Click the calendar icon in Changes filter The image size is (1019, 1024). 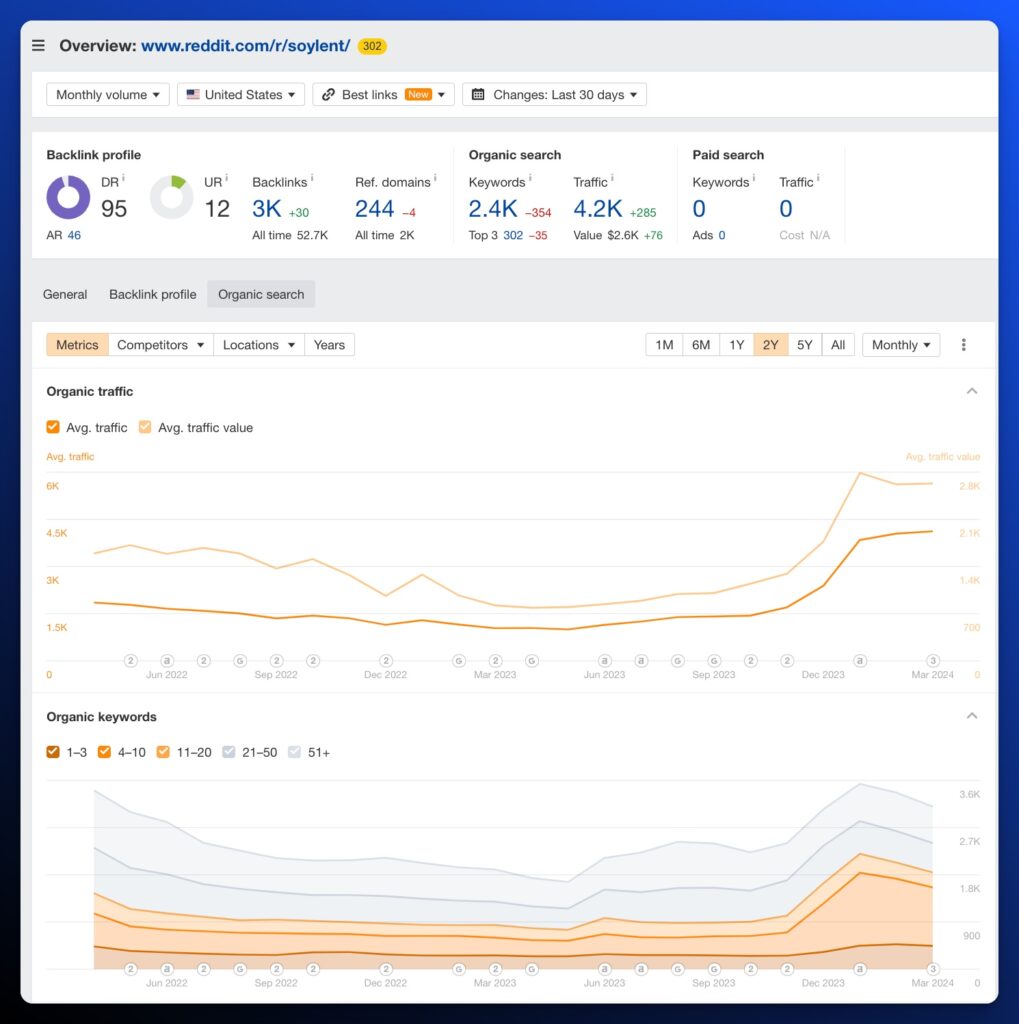pos(478,95)
